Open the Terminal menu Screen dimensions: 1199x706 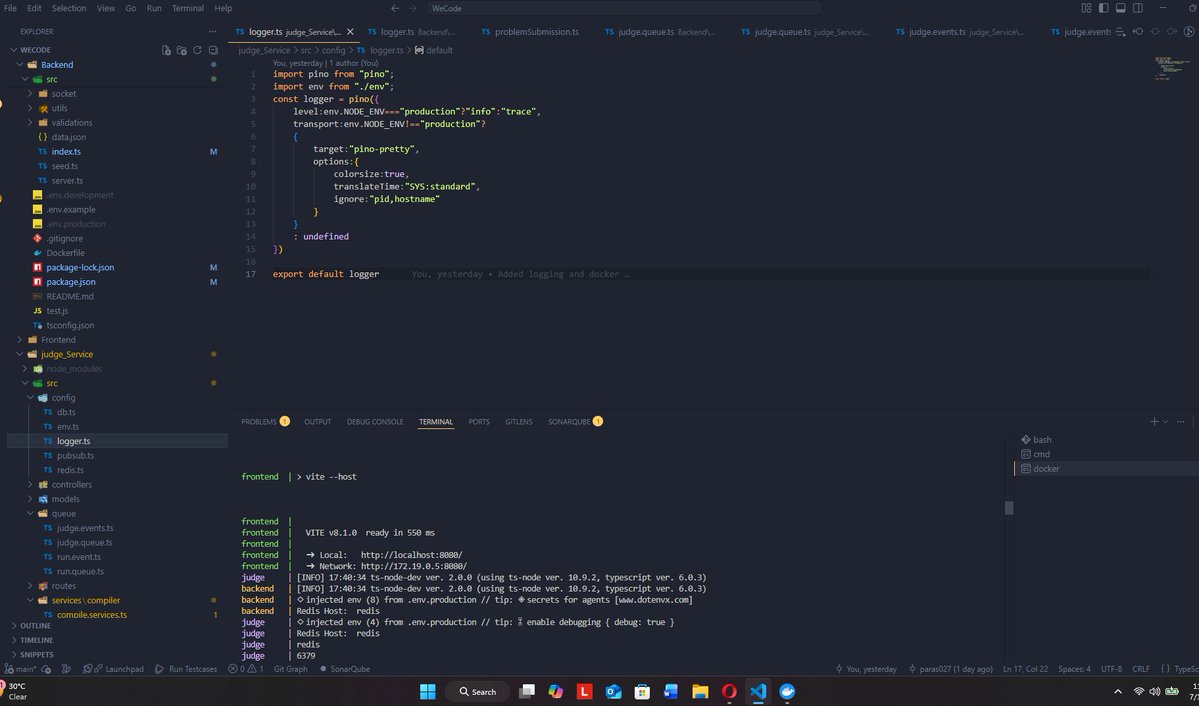[187, 8]
